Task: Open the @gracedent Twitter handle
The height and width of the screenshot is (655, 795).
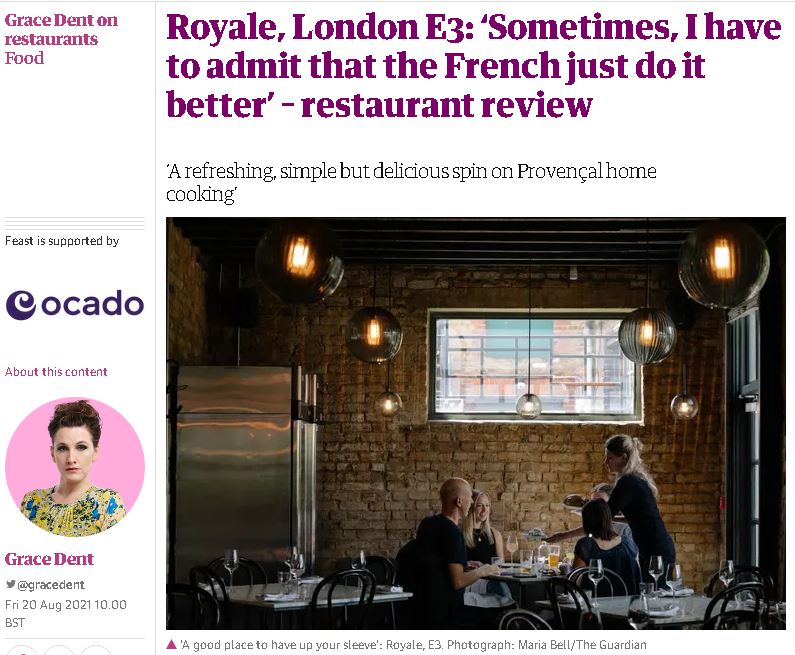Action: pos(51,585)
